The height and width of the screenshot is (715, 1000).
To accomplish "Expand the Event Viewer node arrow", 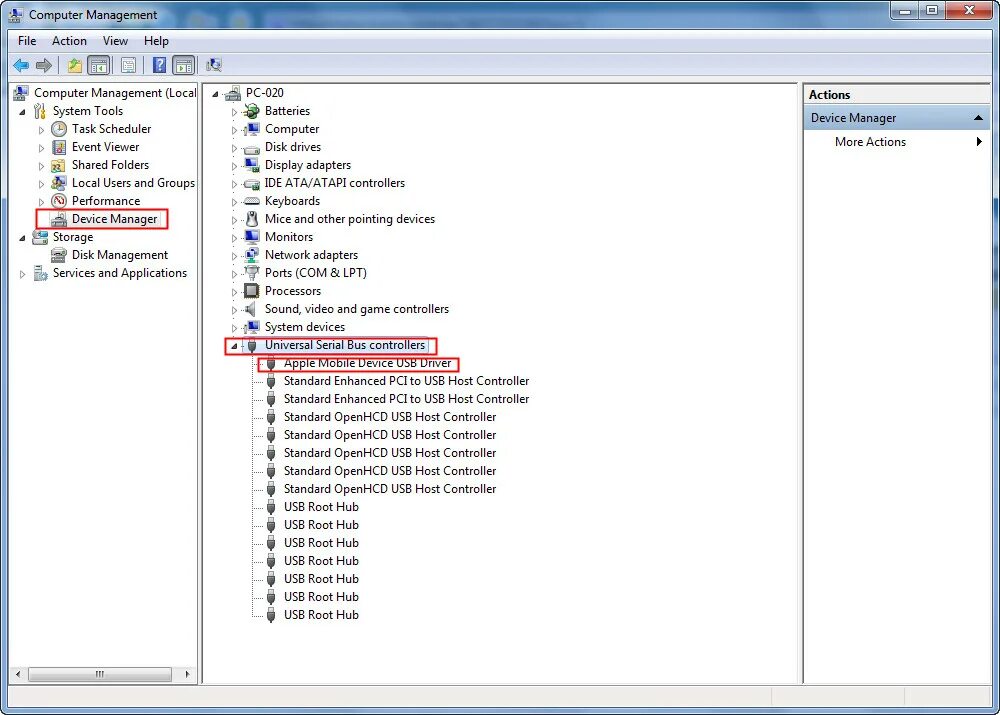I will pyautogui.click(x=41, y=148).
